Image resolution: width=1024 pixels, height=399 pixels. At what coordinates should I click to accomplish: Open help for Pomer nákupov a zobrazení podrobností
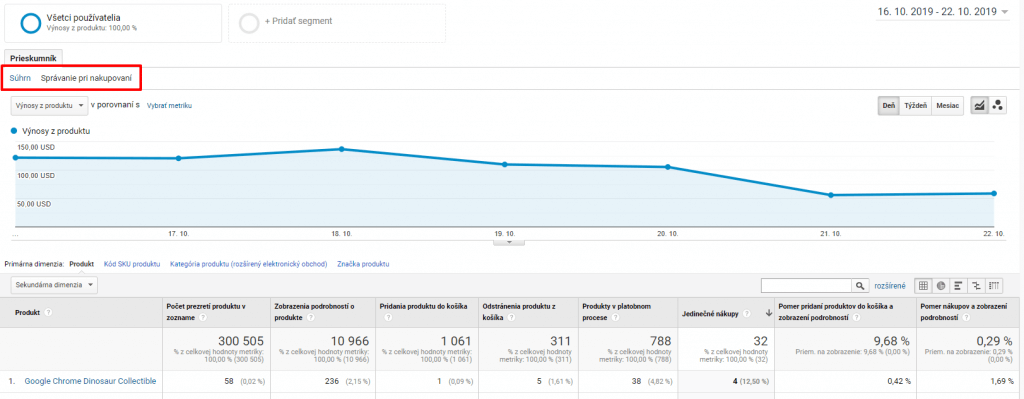(967, 317)
